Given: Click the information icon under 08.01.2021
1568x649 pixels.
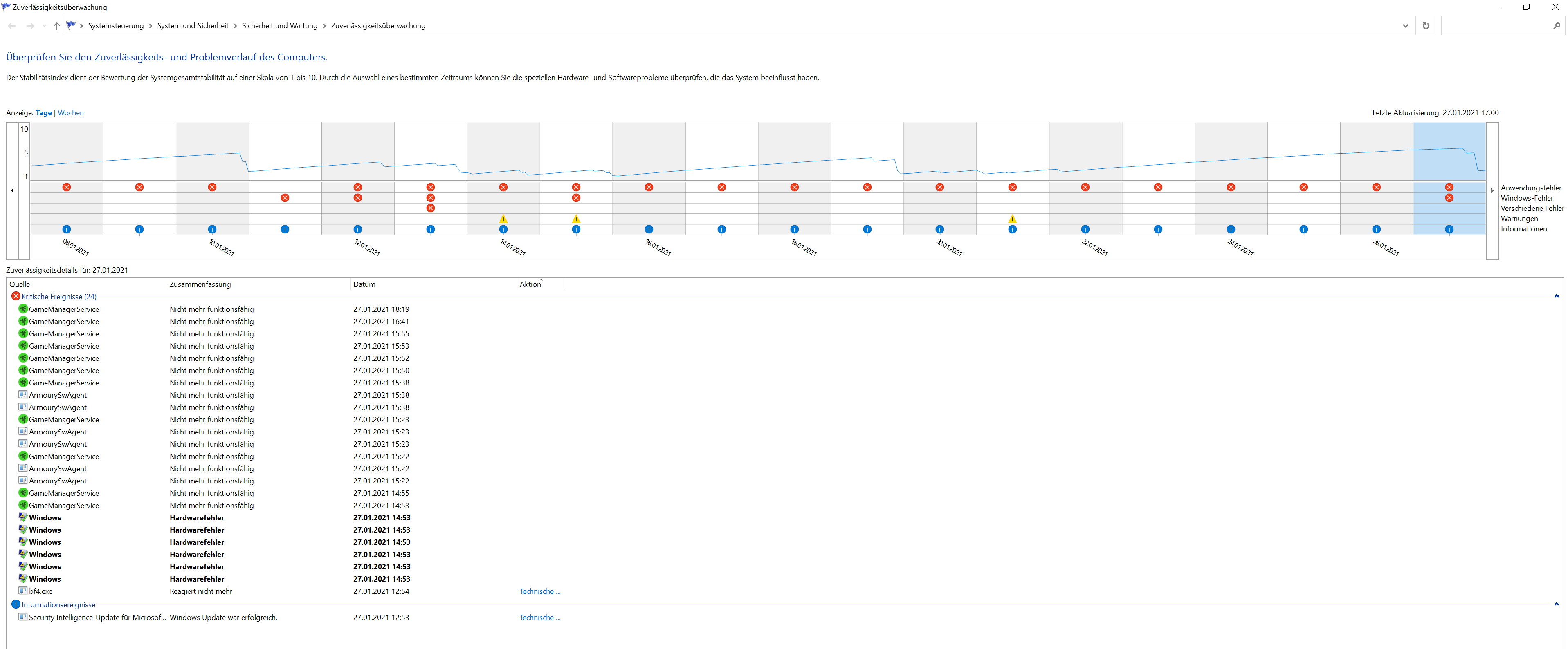Looking at the screenshot, I should (66, 229).
